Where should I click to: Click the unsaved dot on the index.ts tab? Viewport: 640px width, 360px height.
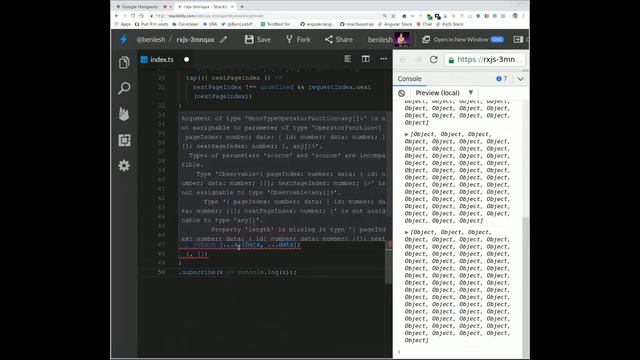[187, 60]
